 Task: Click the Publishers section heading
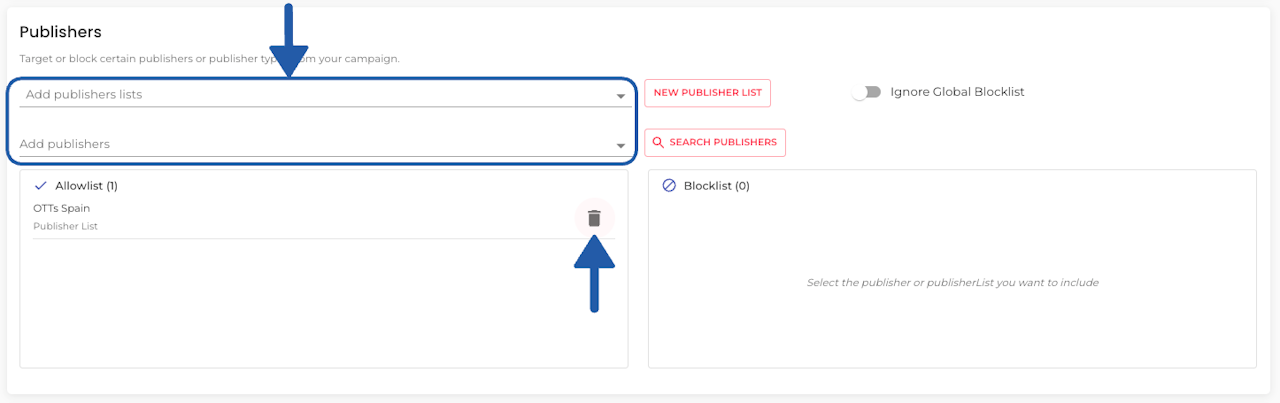61,33
